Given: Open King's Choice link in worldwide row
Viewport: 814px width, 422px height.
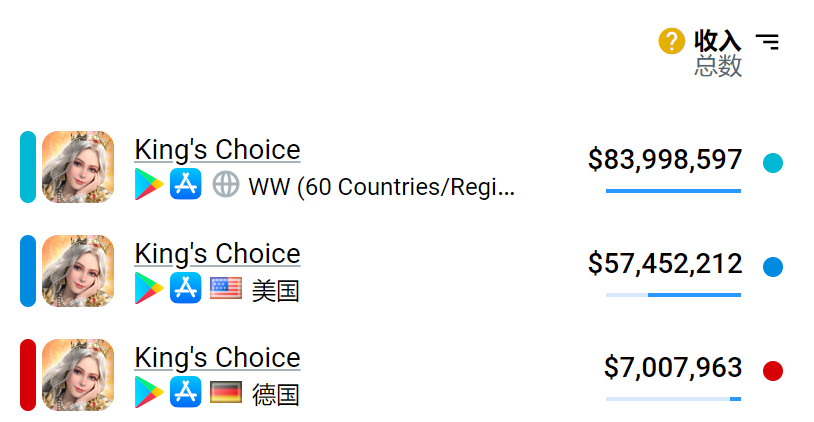Looking at the screenshot, I should point(217,150).
